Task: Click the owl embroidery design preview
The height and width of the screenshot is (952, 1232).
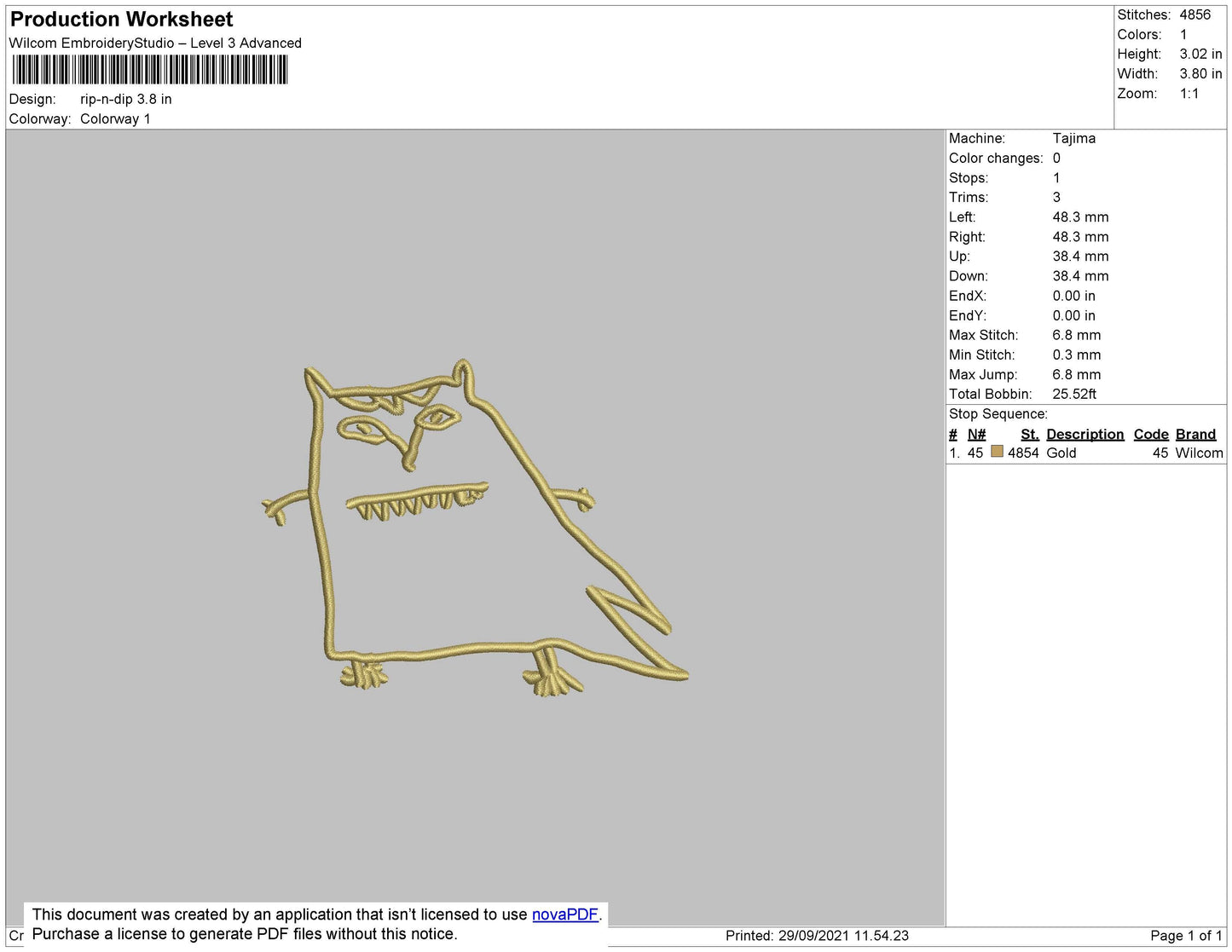Action: click(475, 528)
